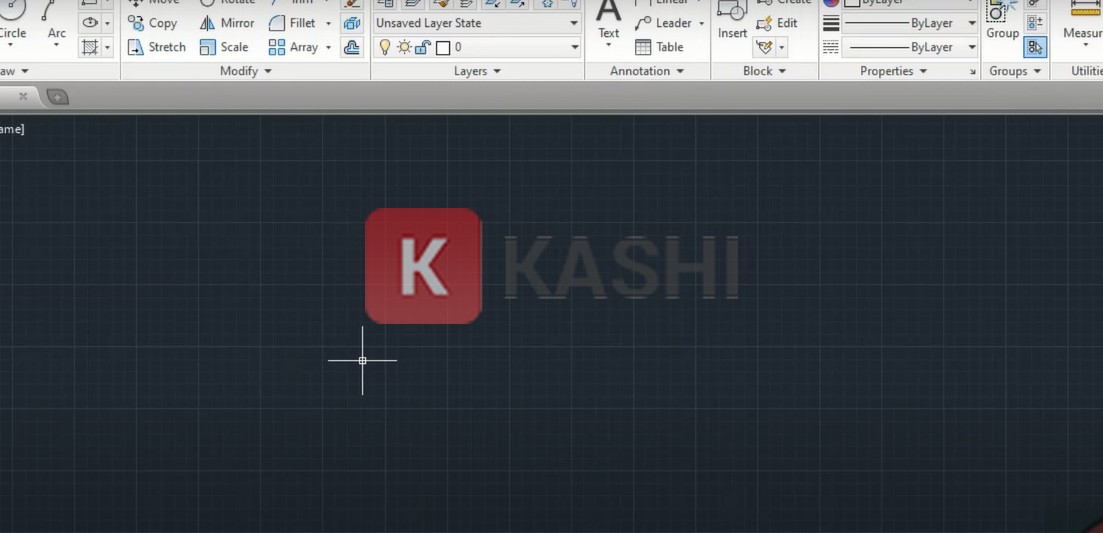The image size is (1103, 533).
Task: Close the current drawing file tab
Action: 23,96
